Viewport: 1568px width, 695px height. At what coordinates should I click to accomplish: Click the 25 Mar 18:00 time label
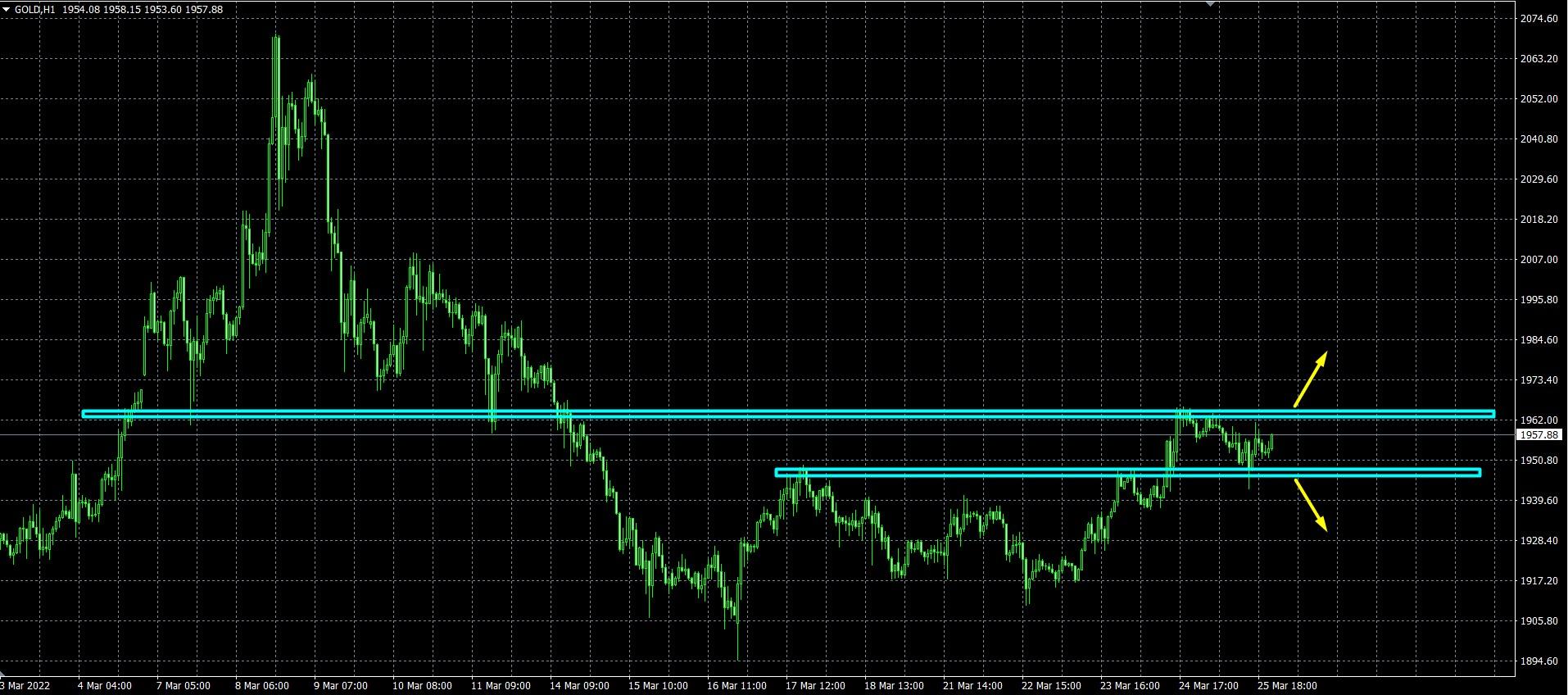1287,685
